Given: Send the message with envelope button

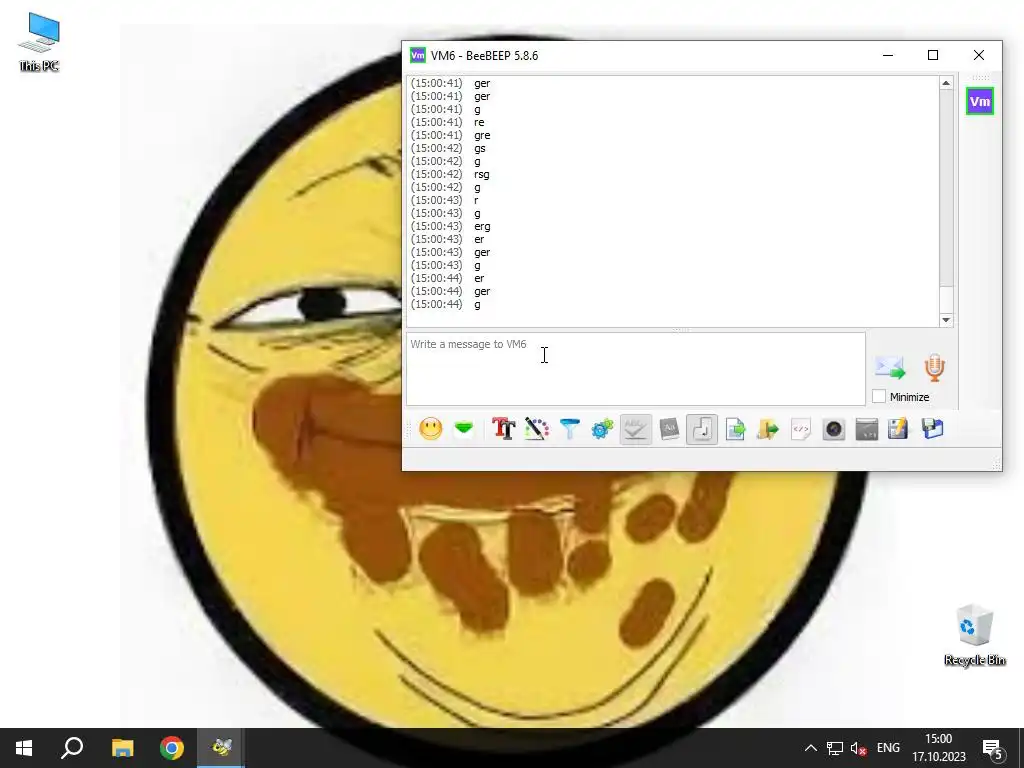Looking at the screenshot, I should point(890,368).
